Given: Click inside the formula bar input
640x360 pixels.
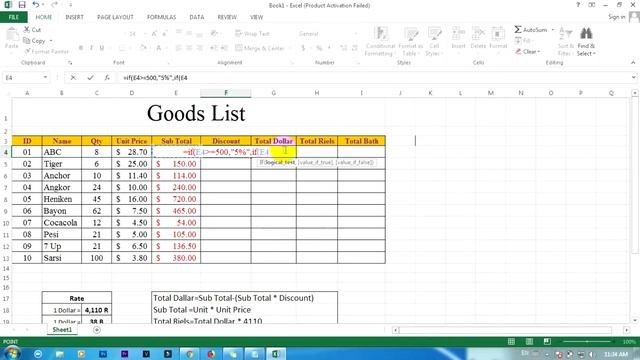Looking at the screenshot, I should coord(373,78).
